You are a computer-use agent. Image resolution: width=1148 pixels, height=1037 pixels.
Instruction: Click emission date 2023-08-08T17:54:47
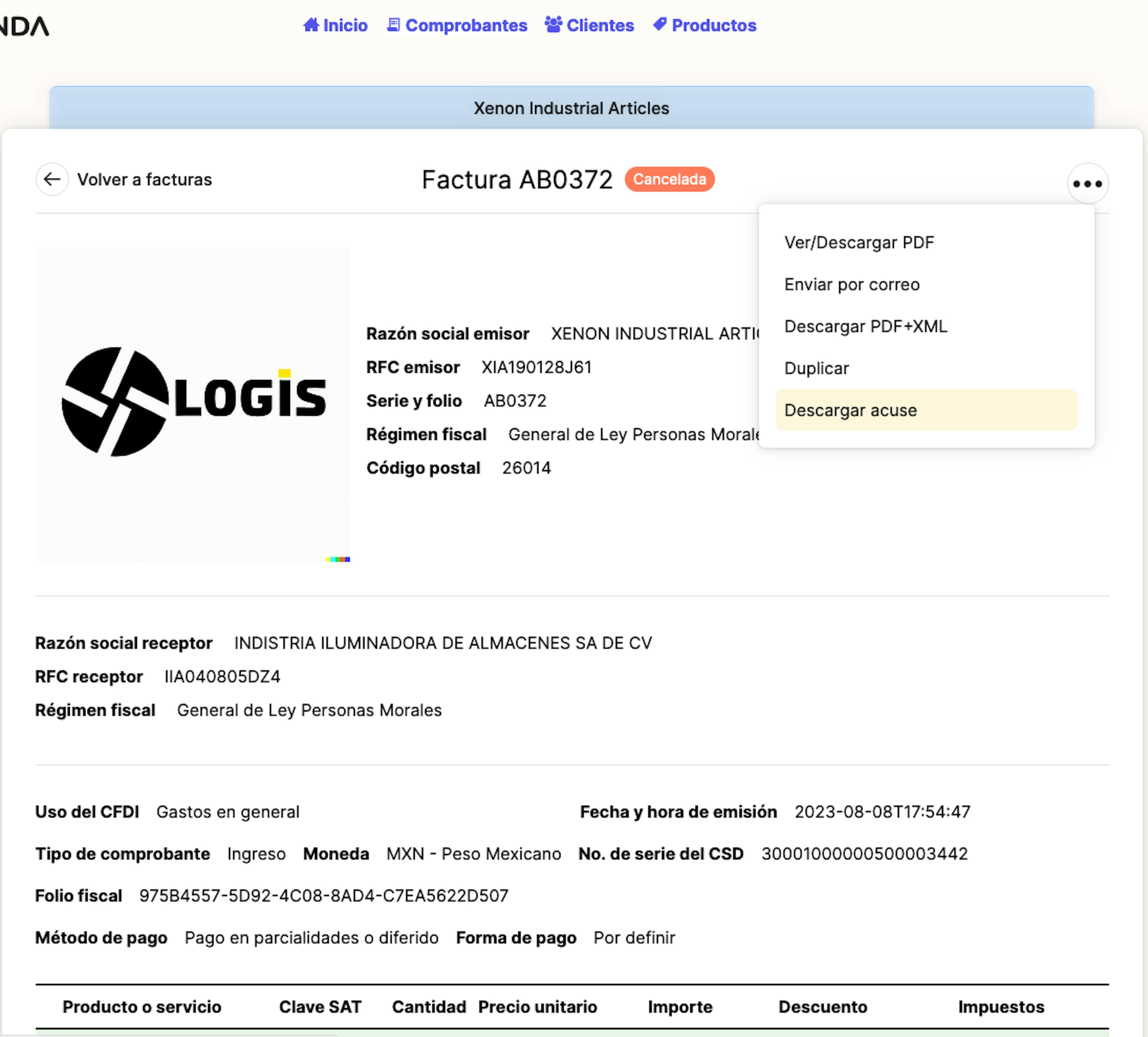pos(882,812)
